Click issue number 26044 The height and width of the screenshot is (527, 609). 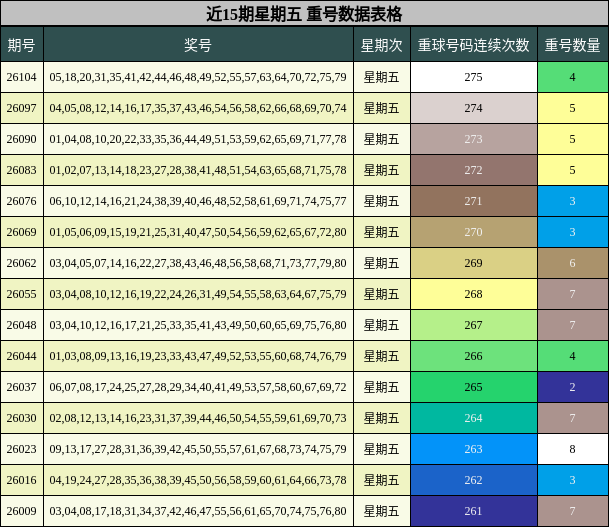(x=22, y=356)
